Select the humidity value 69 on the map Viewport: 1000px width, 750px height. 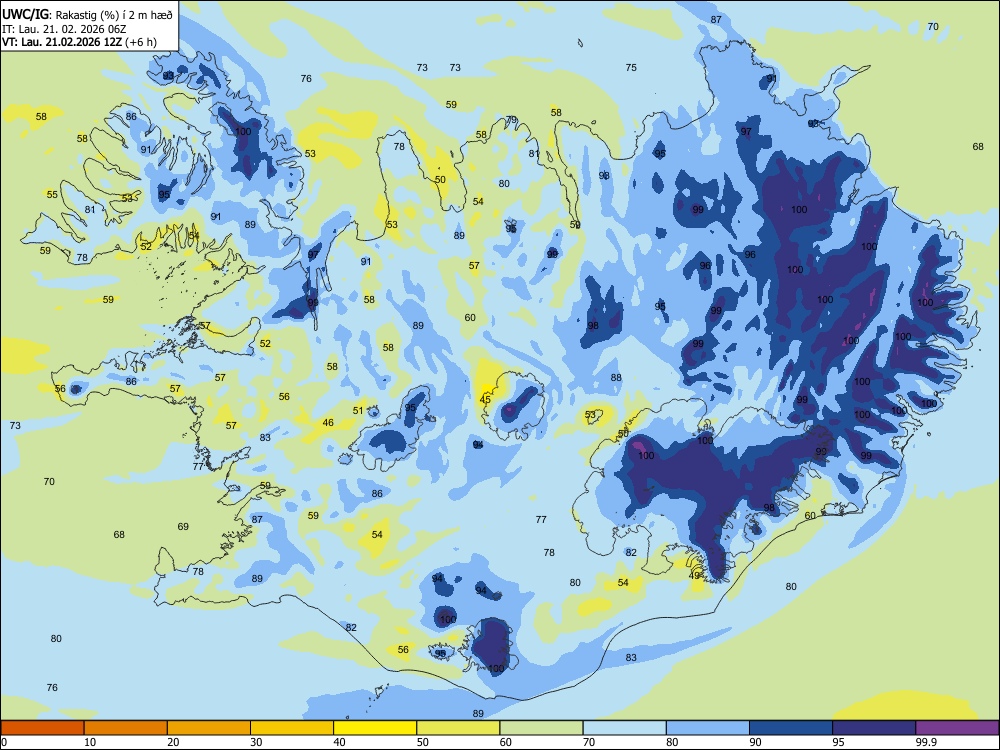183,527
